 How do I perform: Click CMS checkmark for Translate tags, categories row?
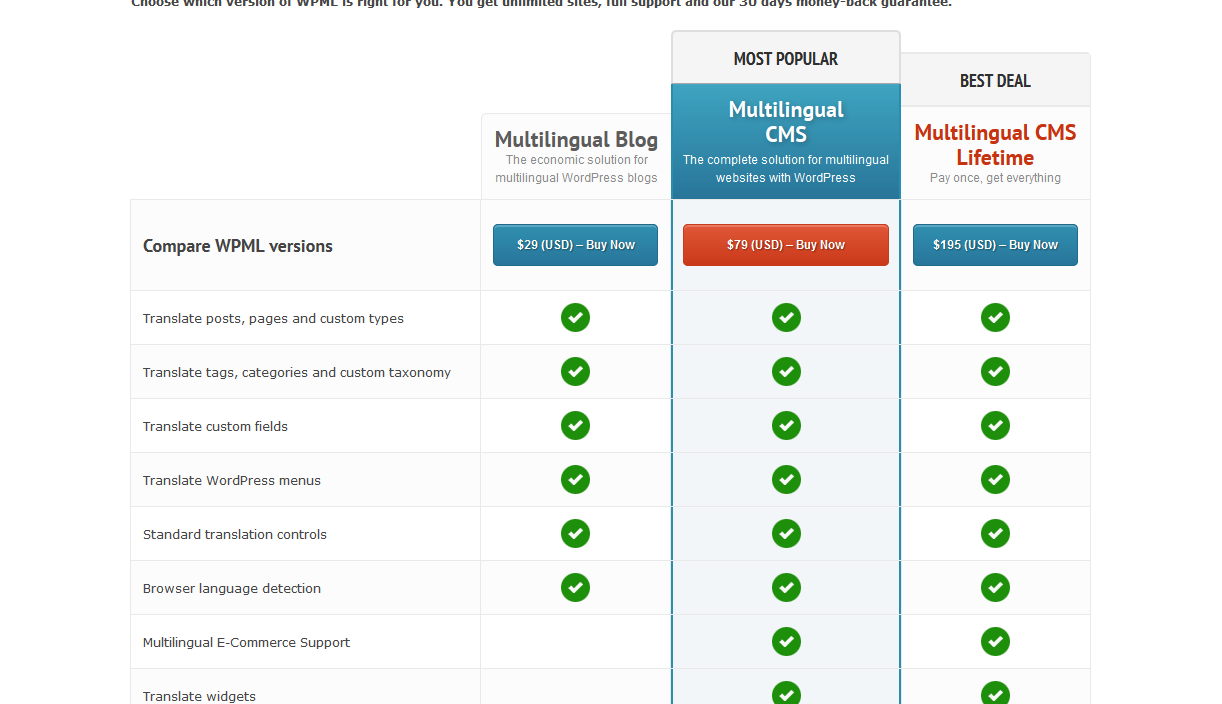click(786, 372)
